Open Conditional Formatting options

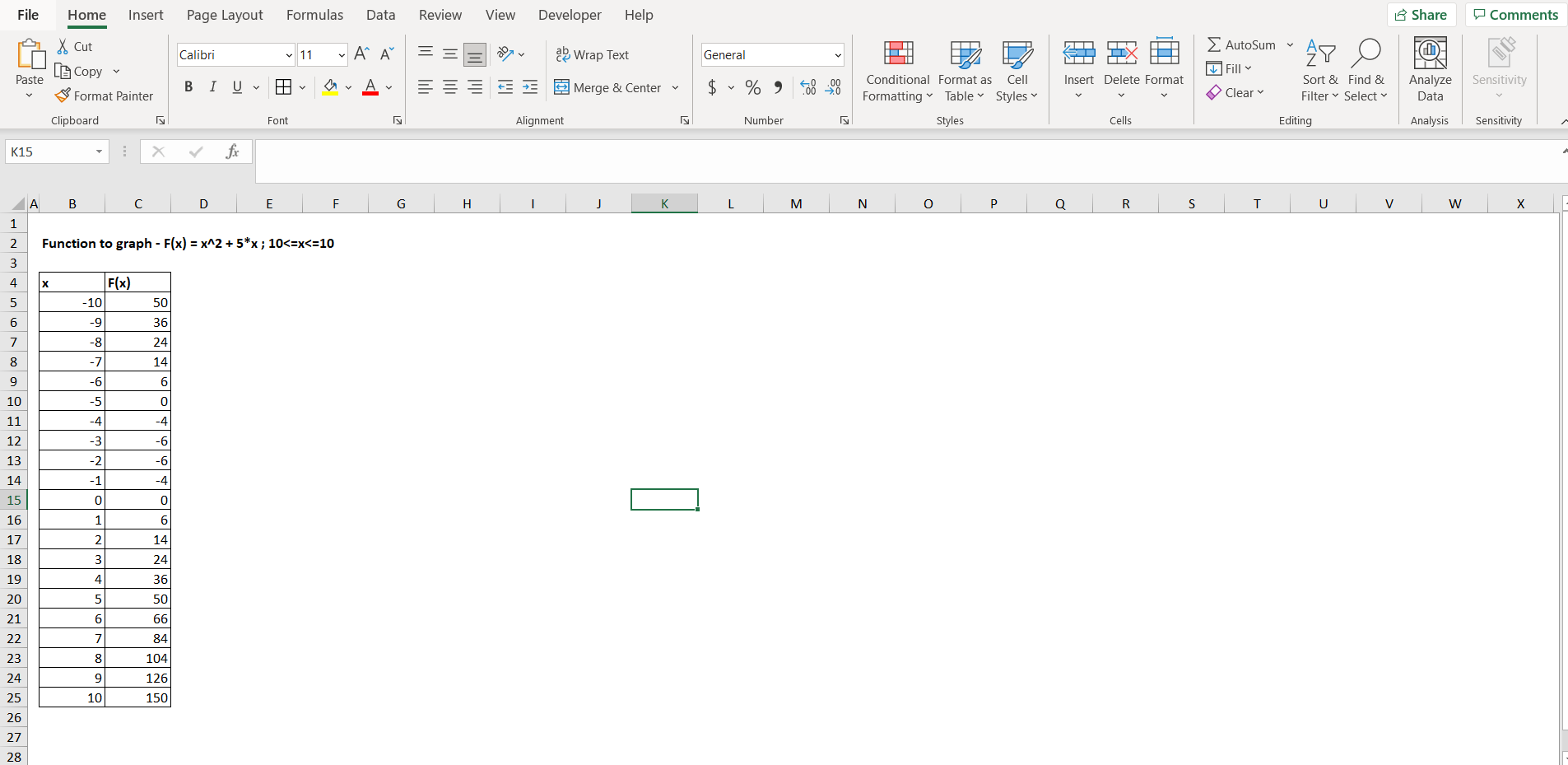pos(896,71)
